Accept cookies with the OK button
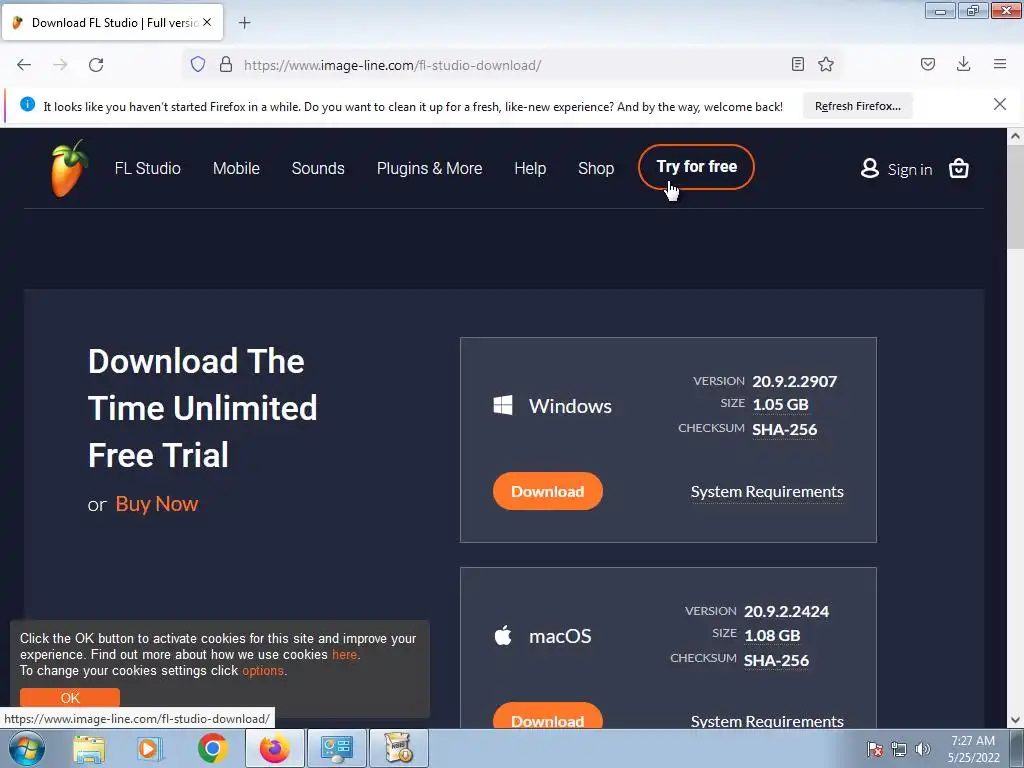Viewport: 1024px width, 768px height. point(70,697)
